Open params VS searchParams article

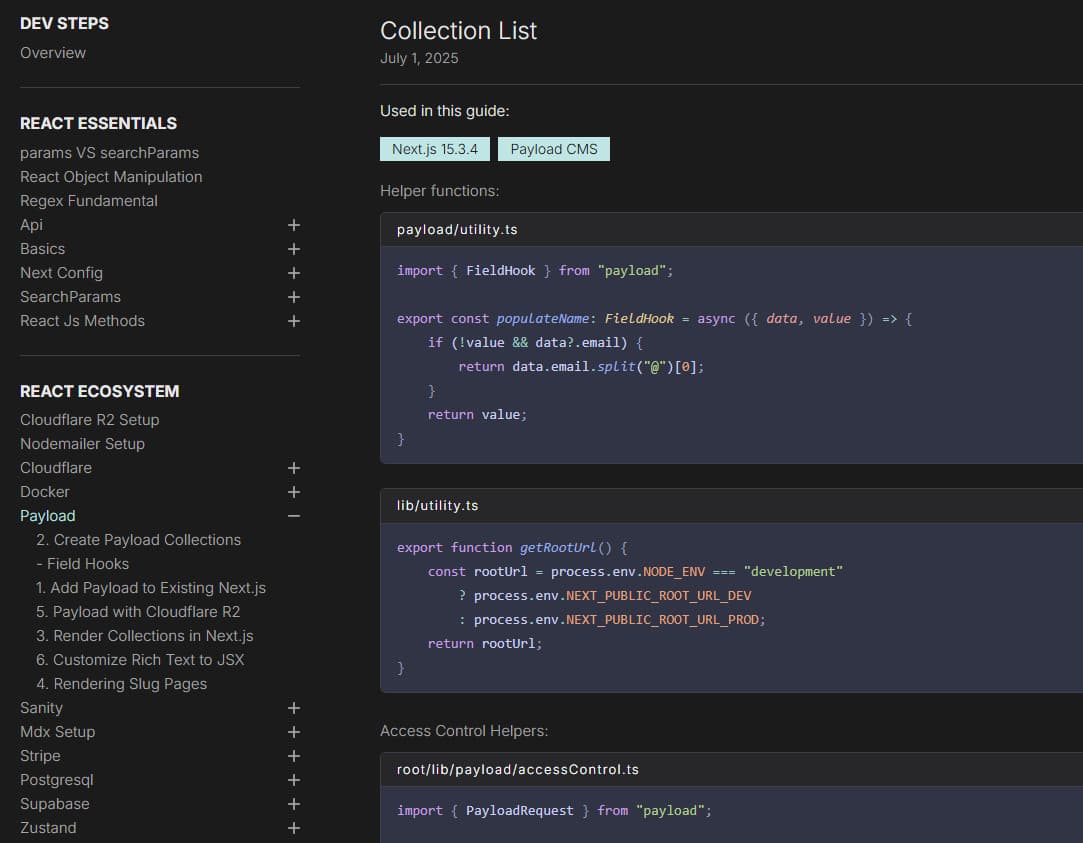pos(109,153)
